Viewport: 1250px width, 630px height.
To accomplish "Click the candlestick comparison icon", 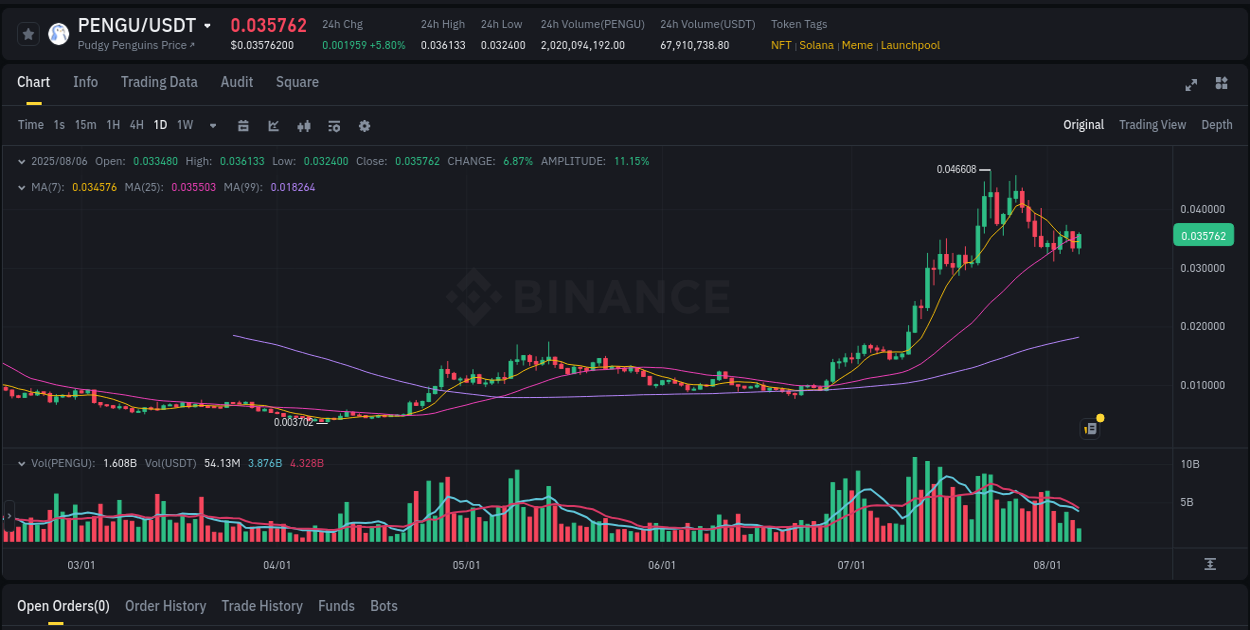I will pyautogui.click(x=303, y=126).
